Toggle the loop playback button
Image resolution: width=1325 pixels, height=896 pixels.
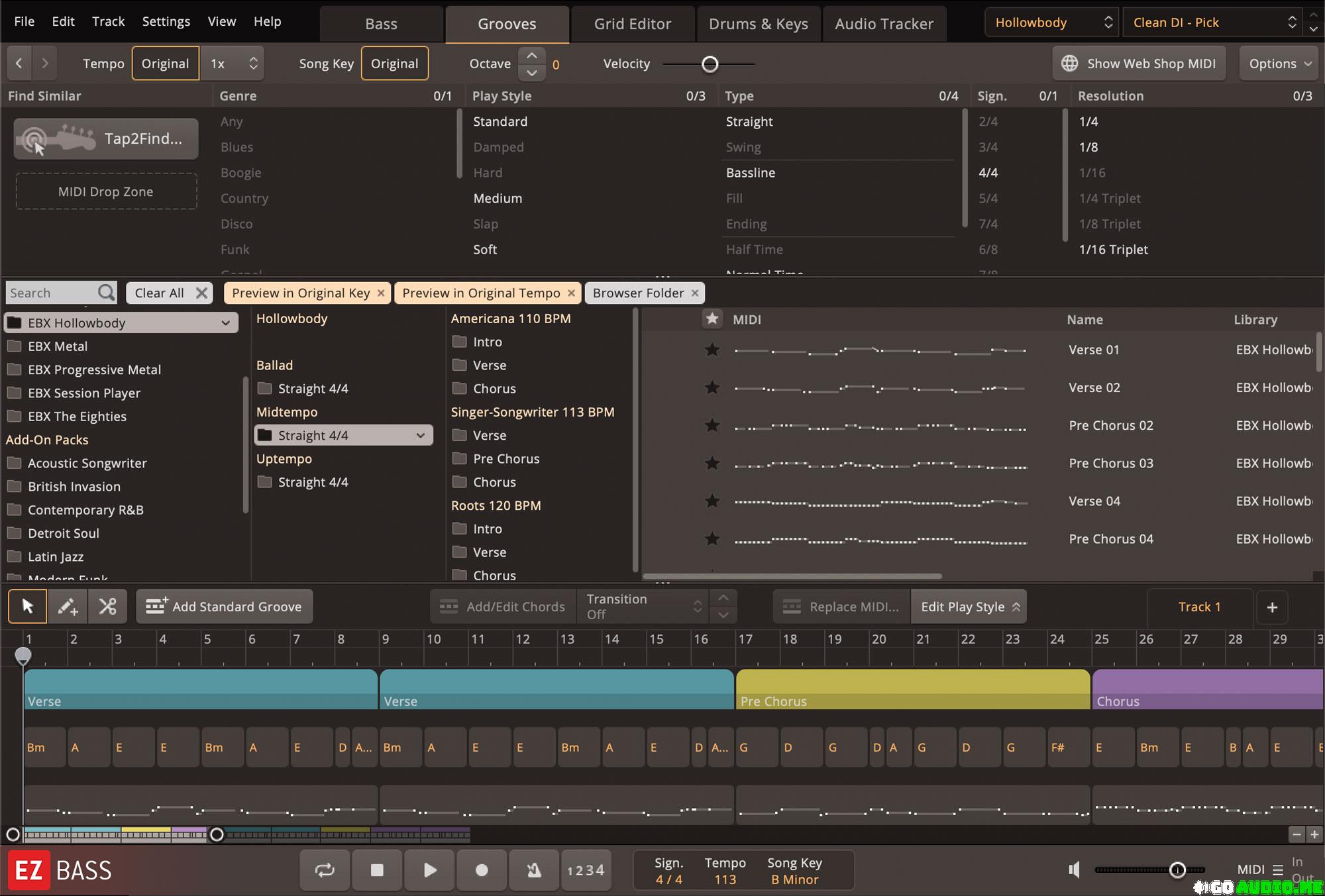click(x=325, y=870)
